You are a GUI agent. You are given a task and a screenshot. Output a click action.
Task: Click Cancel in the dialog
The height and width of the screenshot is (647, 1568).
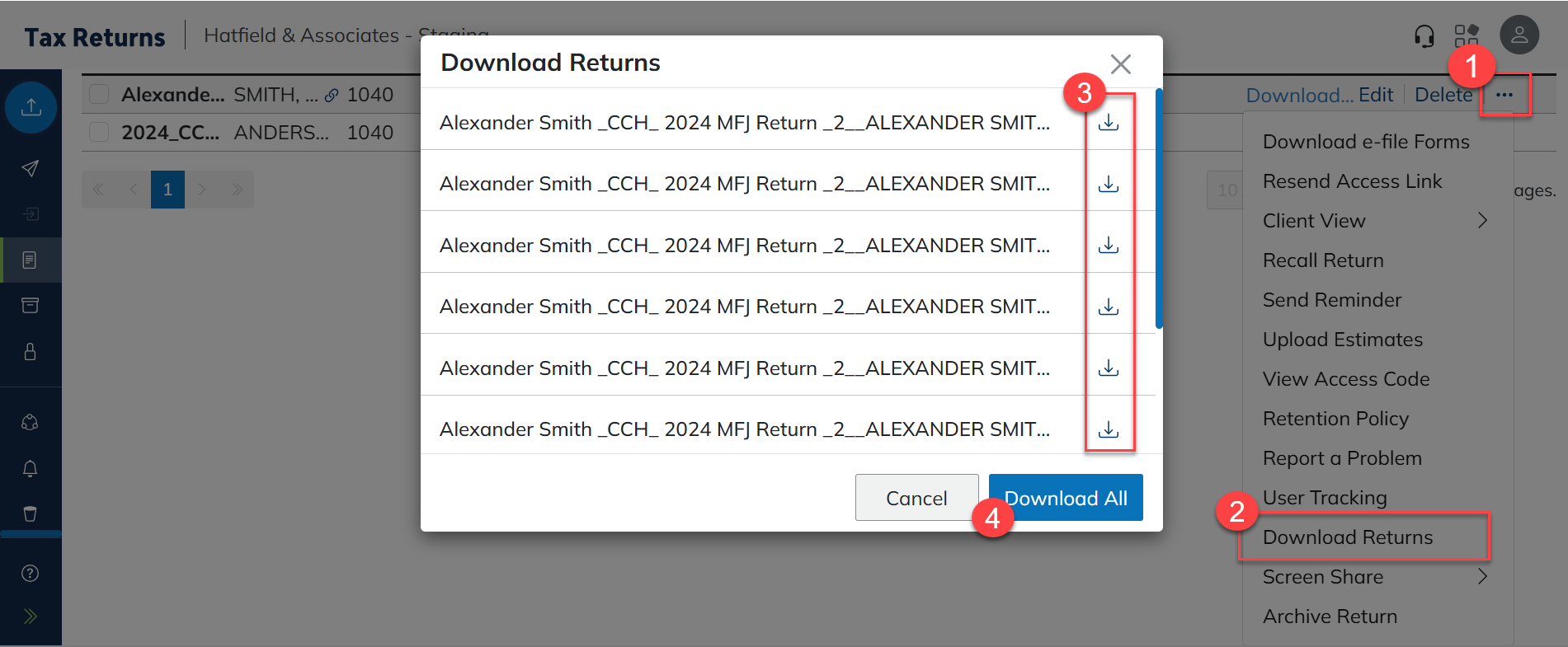pyautogui.click(x=916, y=498)
